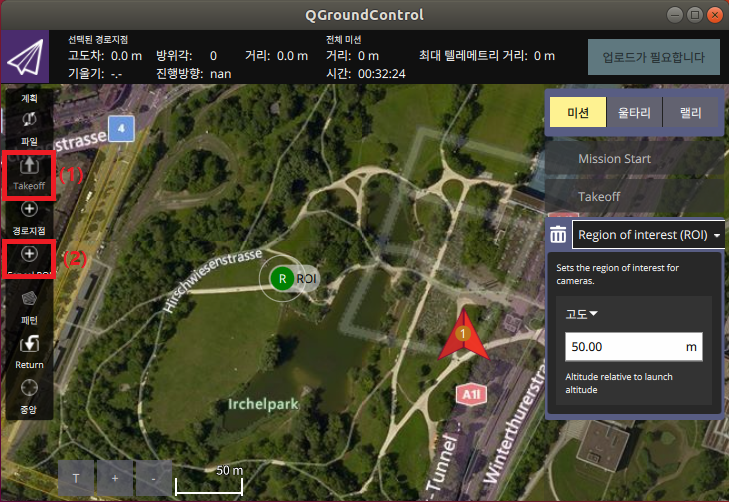
Task: Click the Irchelpark map label
Action: 263,404
